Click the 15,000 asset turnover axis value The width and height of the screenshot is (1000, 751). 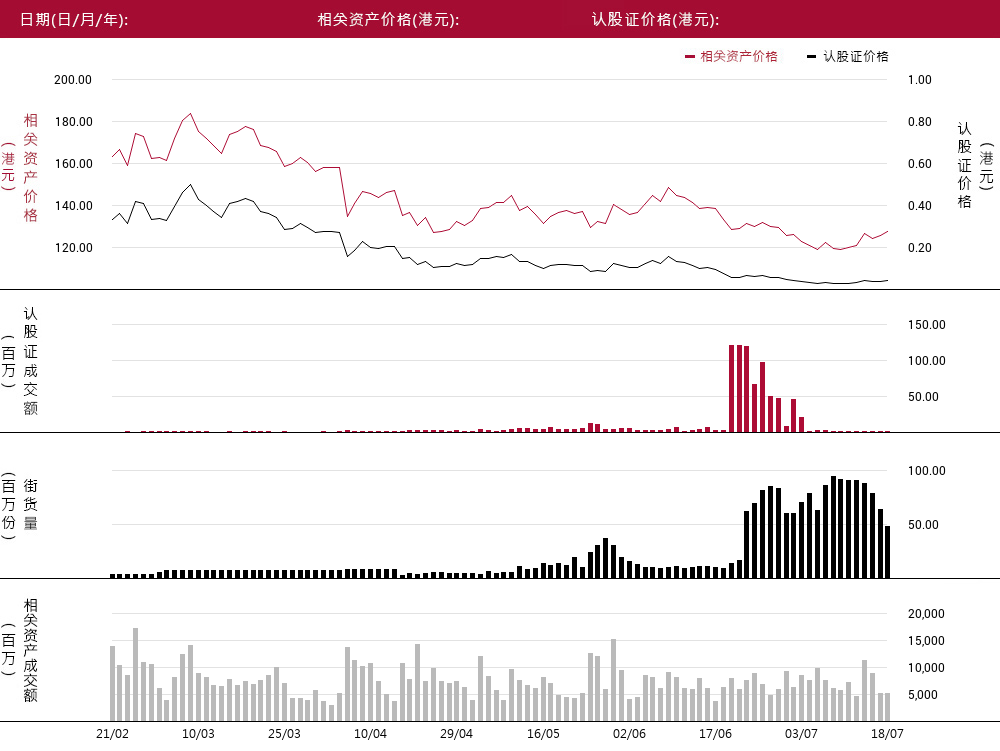926,641
